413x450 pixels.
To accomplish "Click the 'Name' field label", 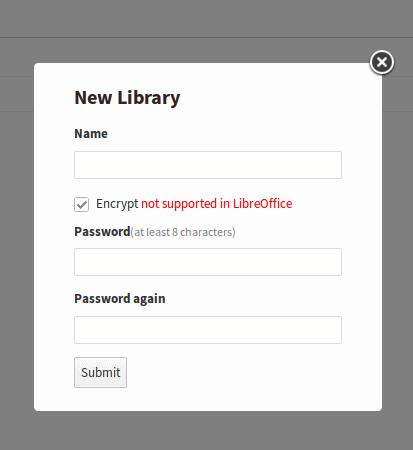I will 91,134.
